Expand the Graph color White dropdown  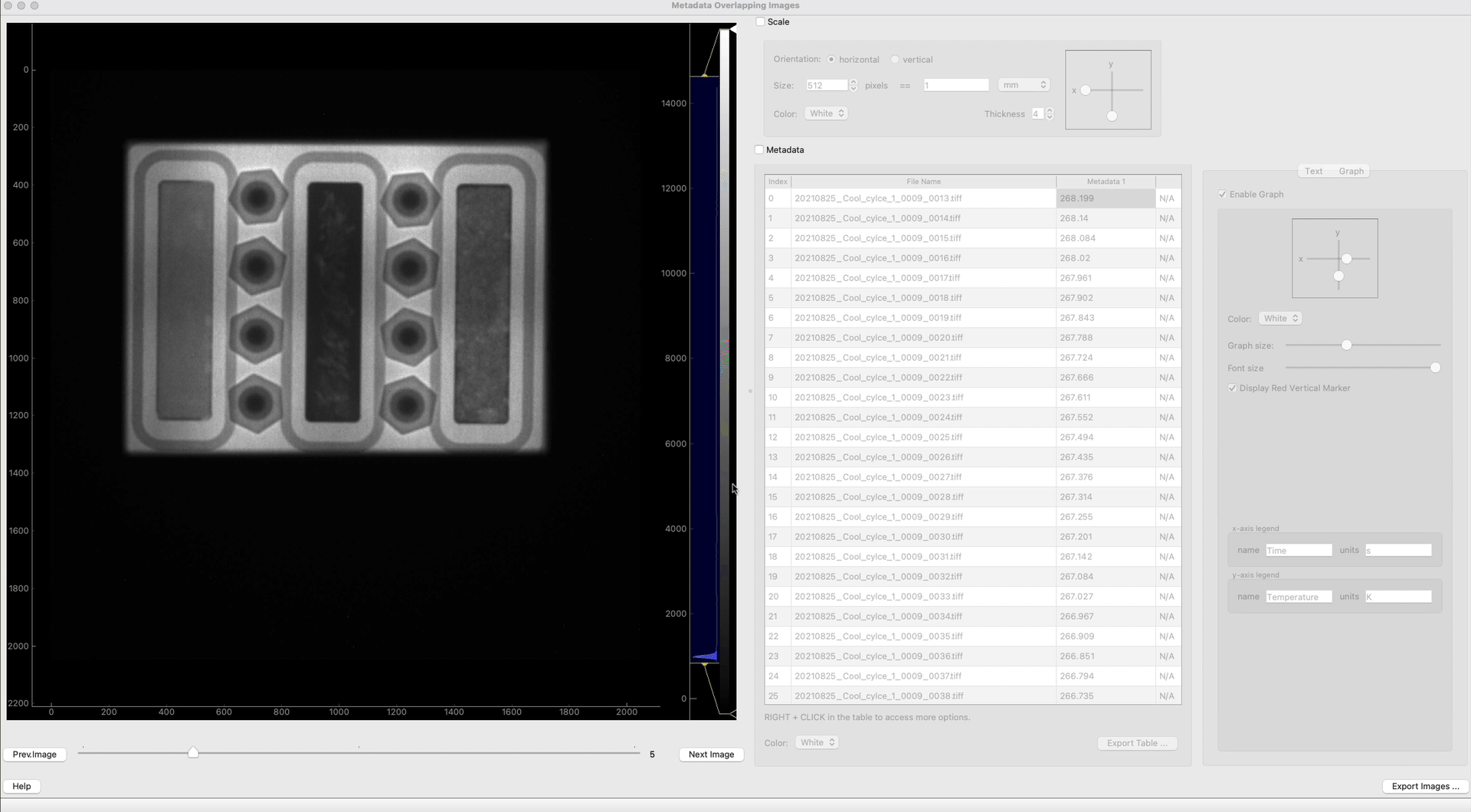[1280, 319]
